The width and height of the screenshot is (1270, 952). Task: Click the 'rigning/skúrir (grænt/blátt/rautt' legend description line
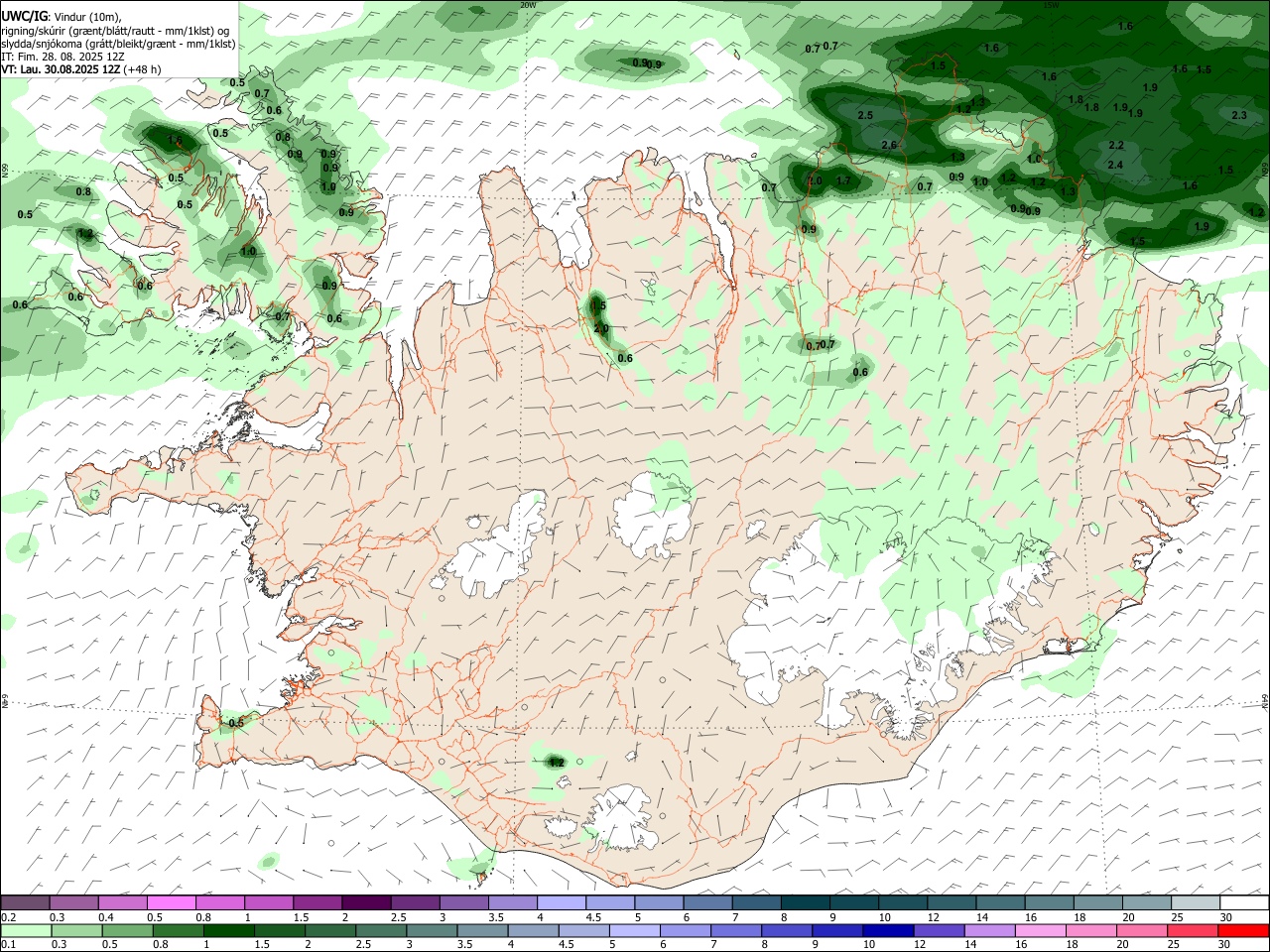tap(116, 30)
